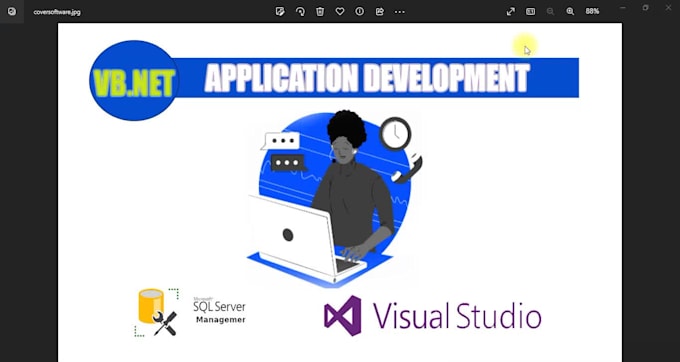Image resolution: width=680 pixels, height=362 pixels.
Task: Click the SQL Server Management logo
Action: [190, 313]
